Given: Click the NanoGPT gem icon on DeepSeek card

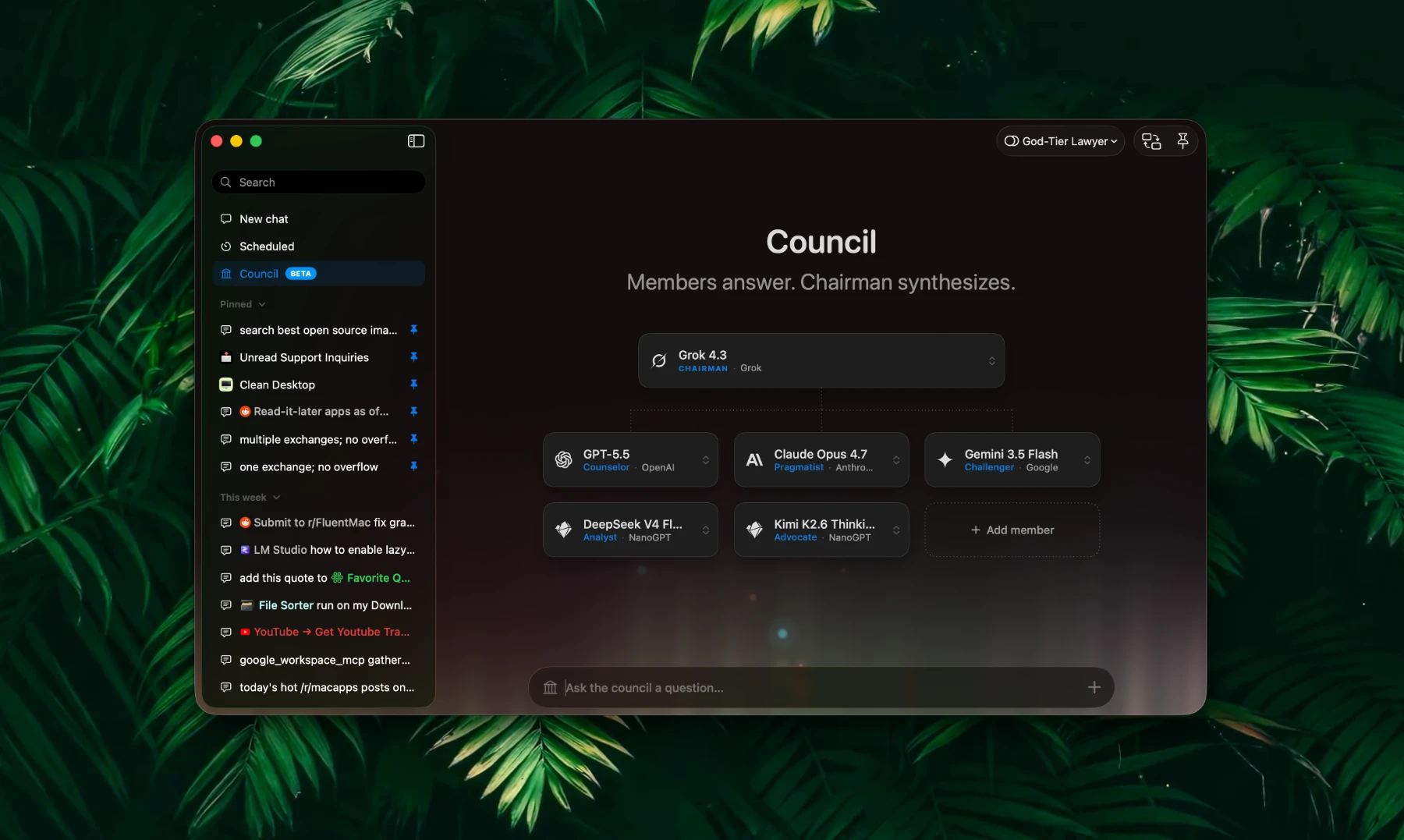Looking at the screenshot, I should click(563, 530).
